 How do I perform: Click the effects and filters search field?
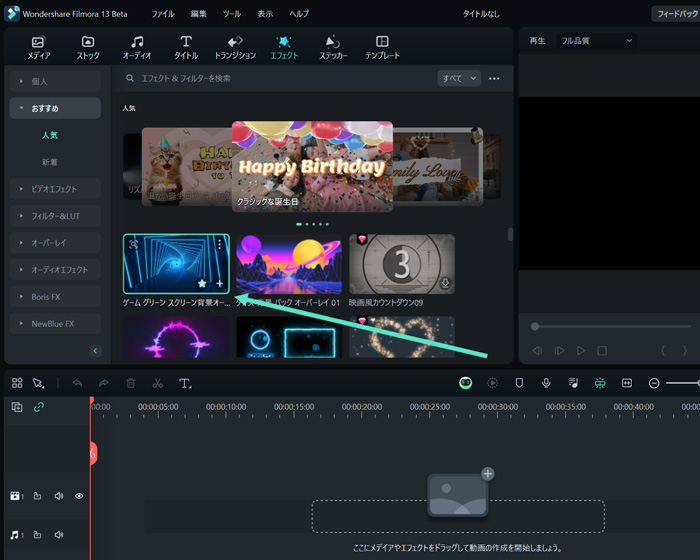pyautogui.click(x=277, y=79)
